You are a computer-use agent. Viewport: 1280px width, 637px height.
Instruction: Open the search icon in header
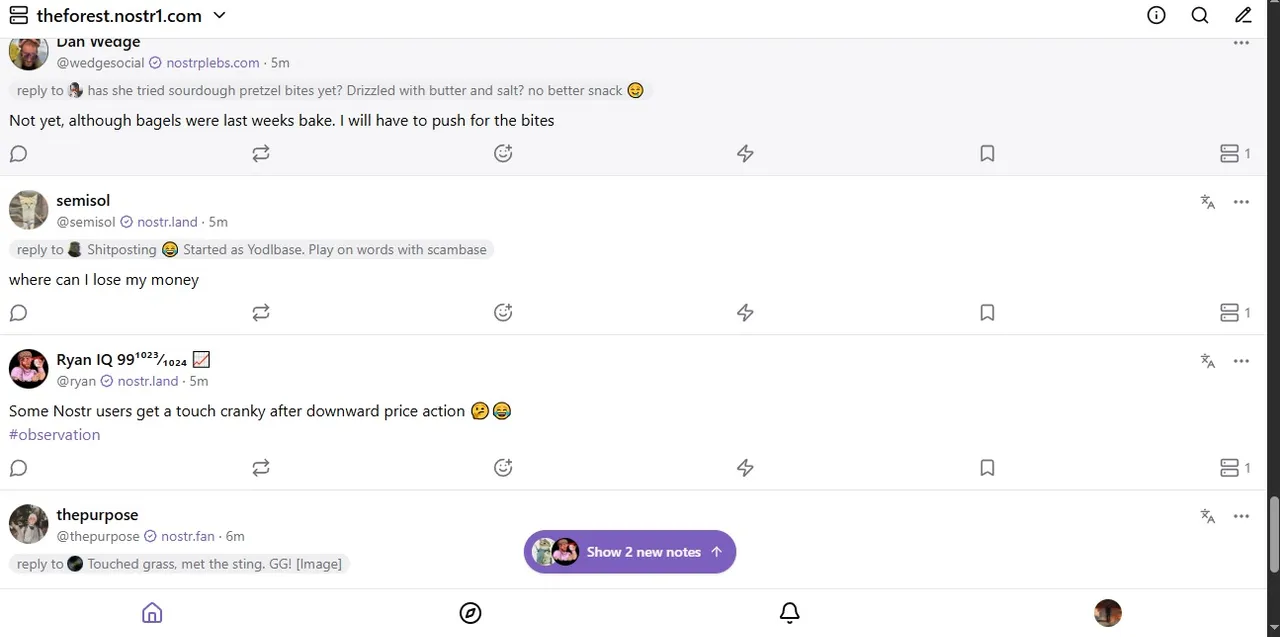click(x=1200, y=15)
